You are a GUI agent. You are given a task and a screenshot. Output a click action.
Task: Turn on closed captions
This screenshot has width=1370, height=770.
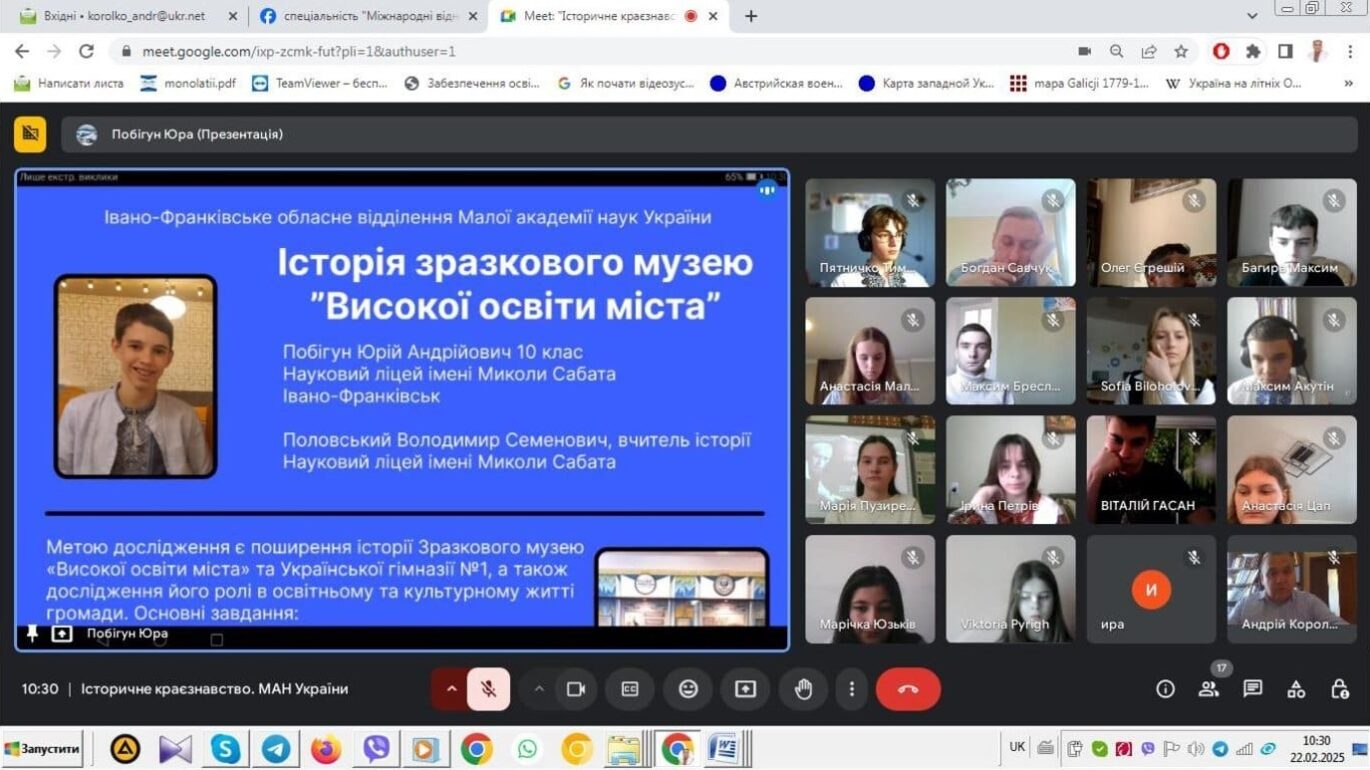(x=630, y=689)
